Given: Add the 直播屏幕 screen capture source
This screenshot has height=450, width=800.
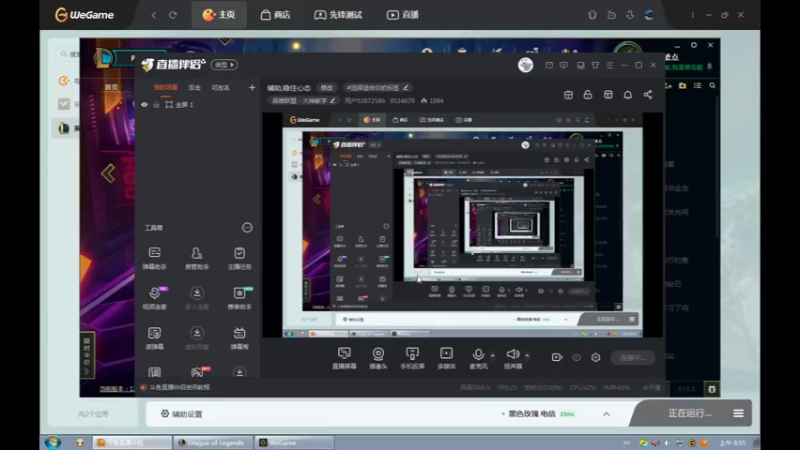Looking at the screenshot, I should tap(344, 358).
